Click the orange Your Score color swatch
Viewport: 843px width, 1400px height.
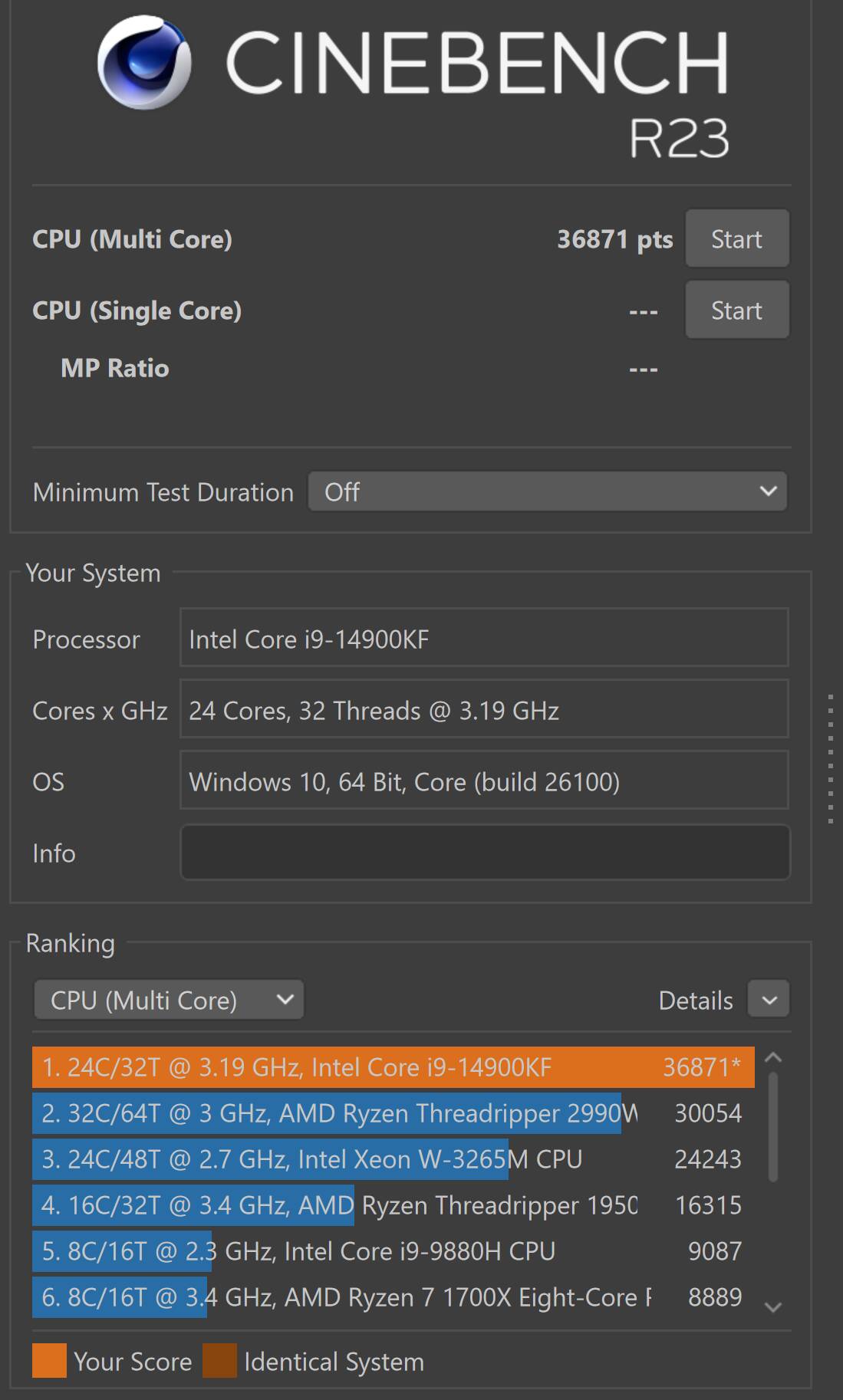click(49, 1361)
